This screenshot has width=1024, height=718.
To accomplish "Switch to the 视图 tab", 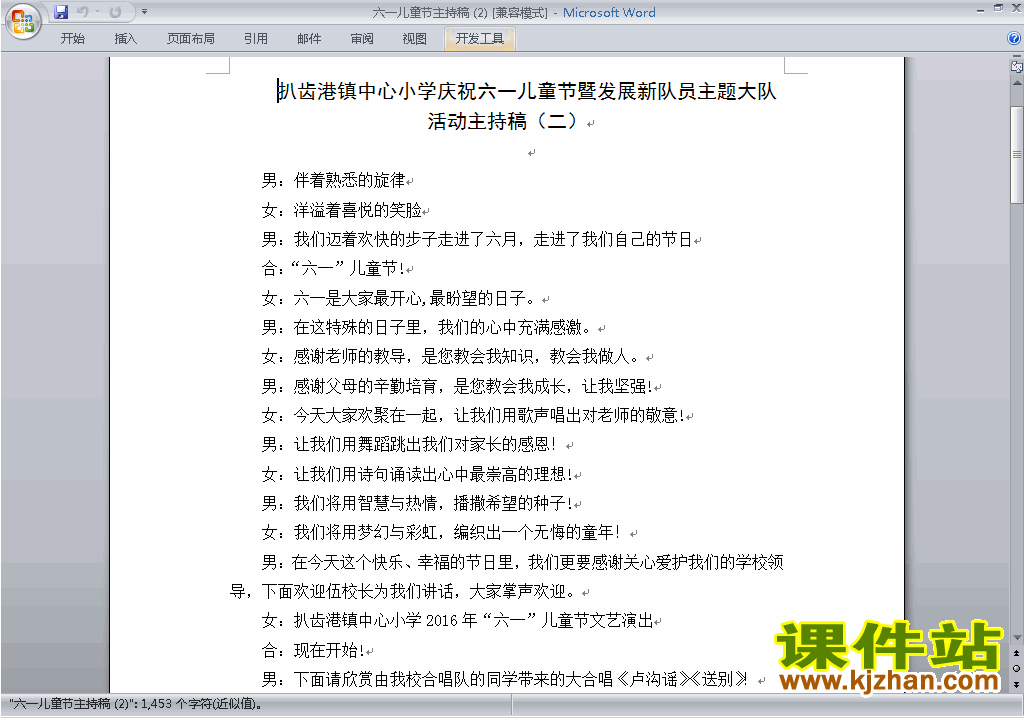I will pyautogui.click(x=414, y=39).
